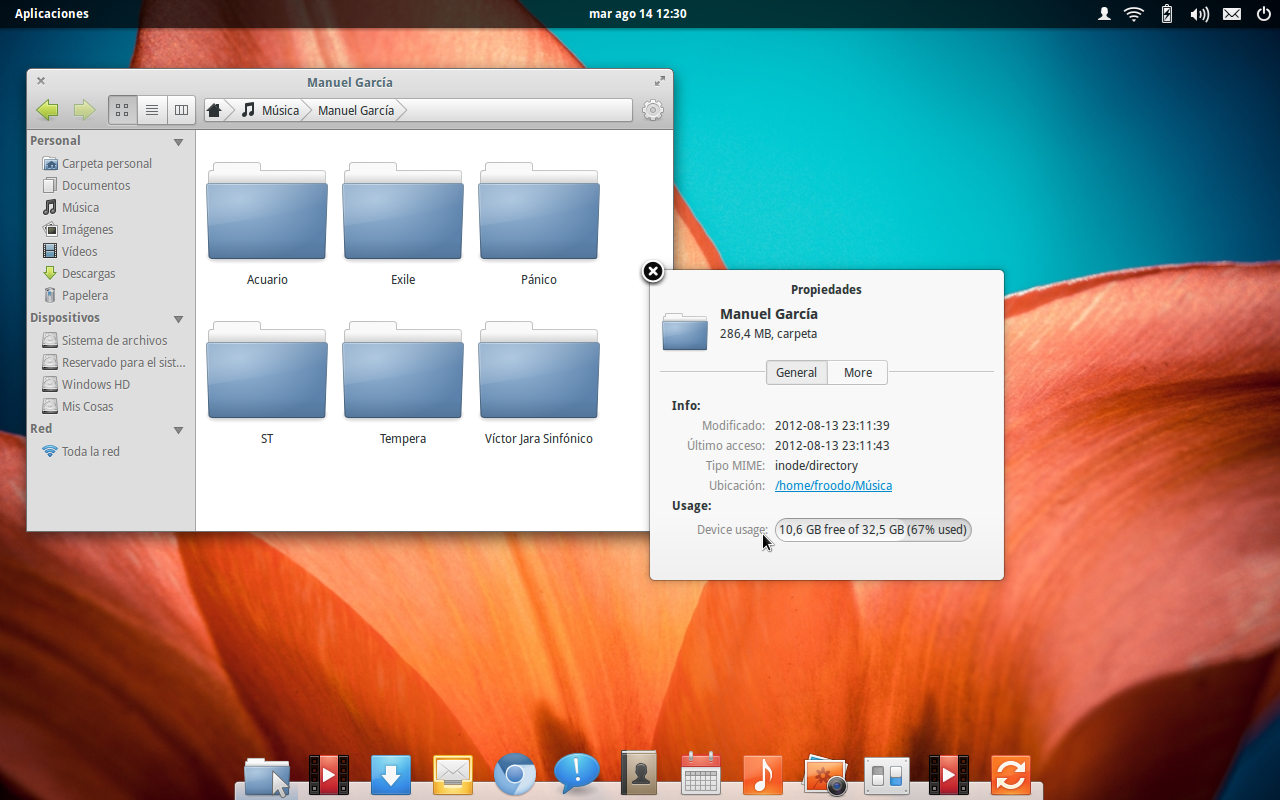Follow the /home/froodo/Música link
Screen dimensions: 1280x800
click(x=833, y=485)
